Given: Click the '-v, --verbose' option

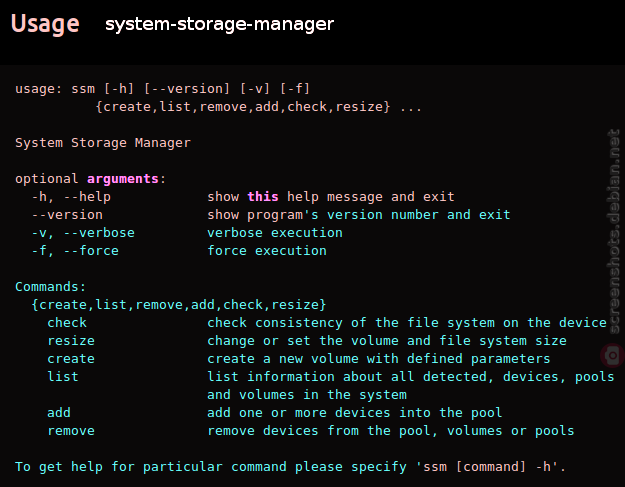Looking at the screenshot, I should (x=83, y=232).
